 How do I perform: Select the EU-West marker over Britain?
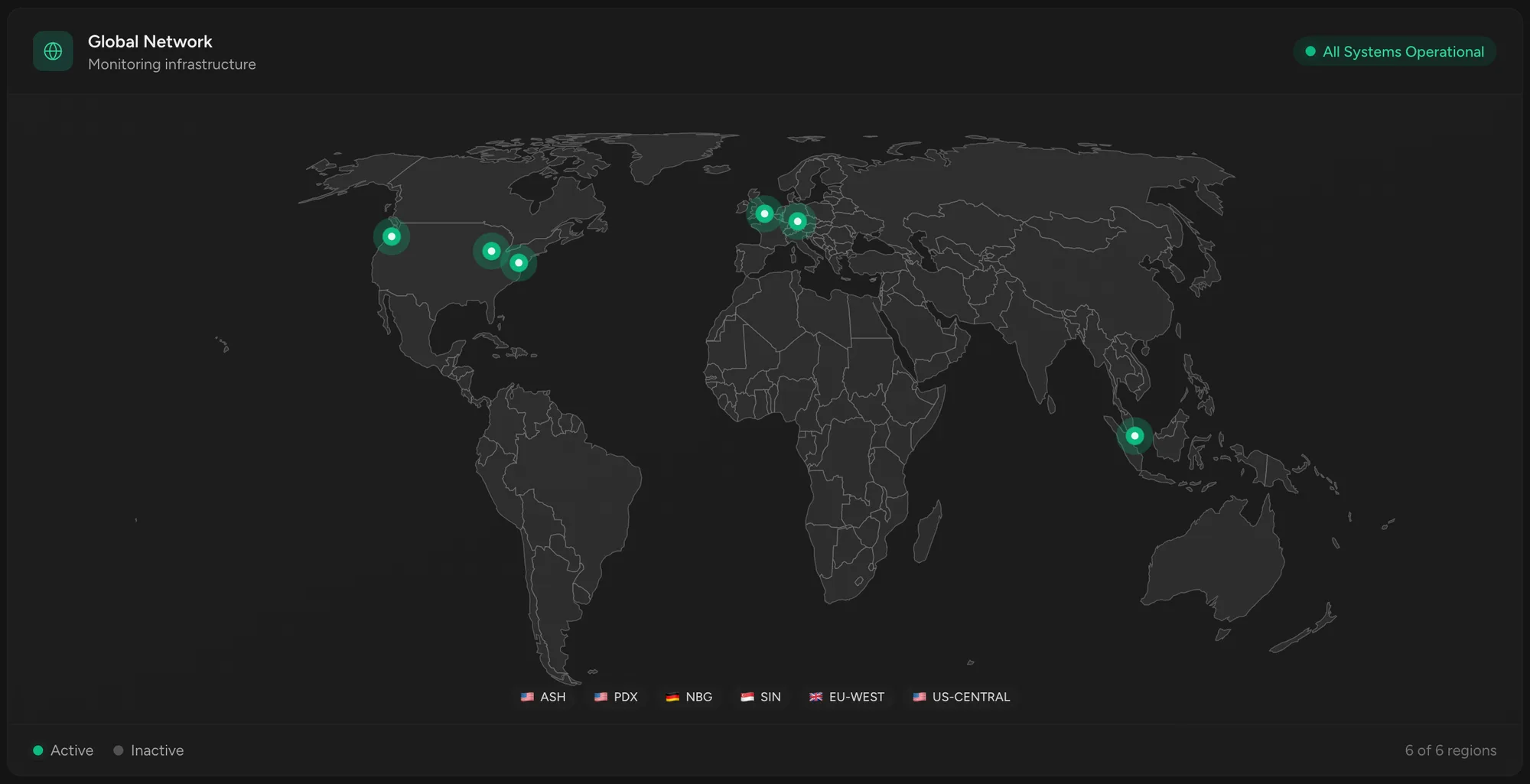[x=764, y=214]
